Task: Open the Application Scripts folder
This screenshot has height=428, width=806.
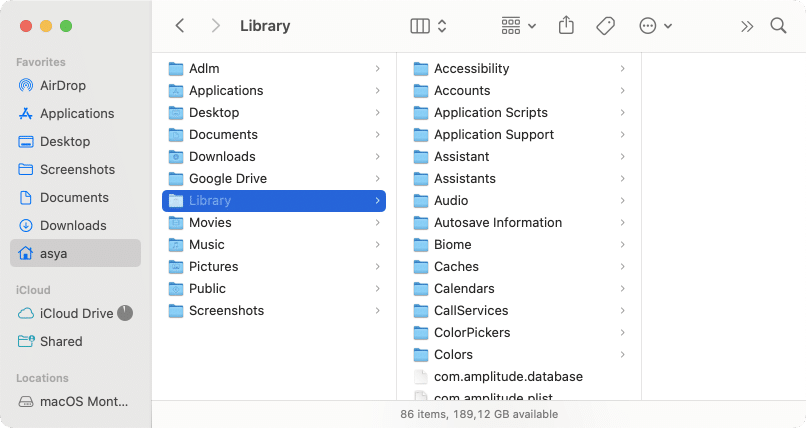Action: (519, 113)
